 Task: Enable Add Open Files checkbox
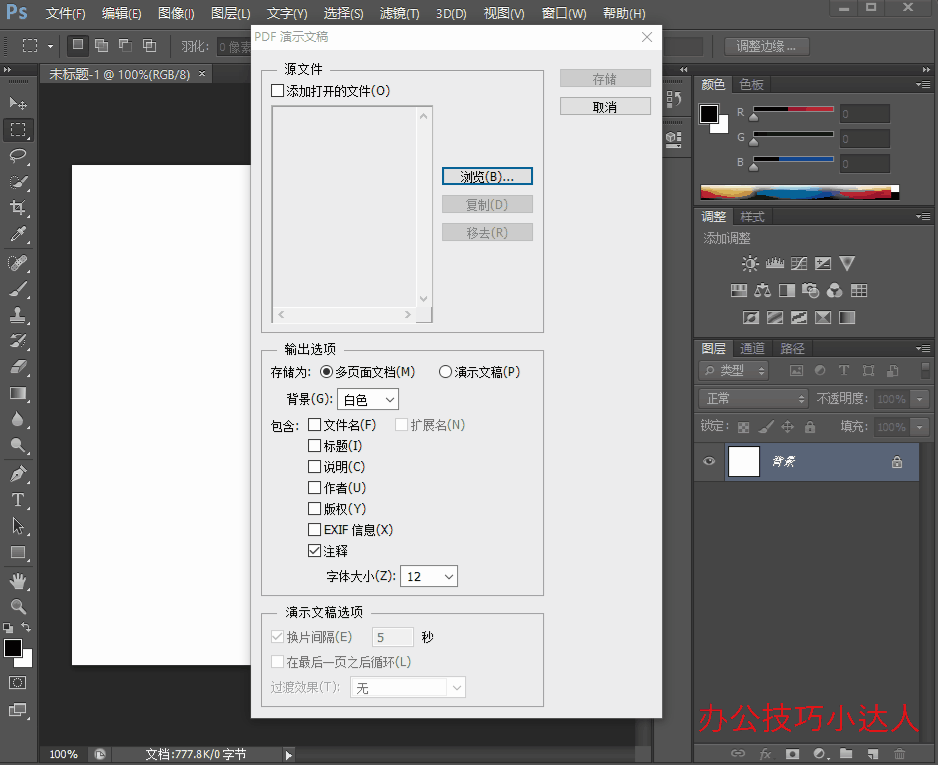pyautogui.click(x=278, y=91)
